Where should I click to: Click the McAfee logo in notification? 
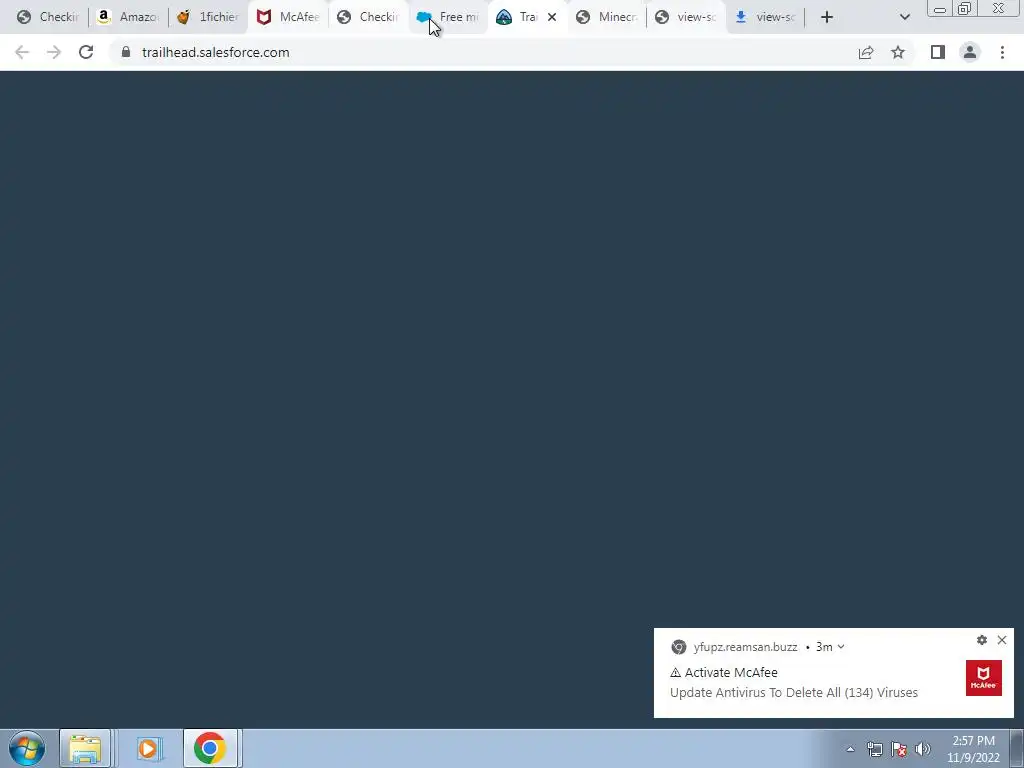(984, 677)
